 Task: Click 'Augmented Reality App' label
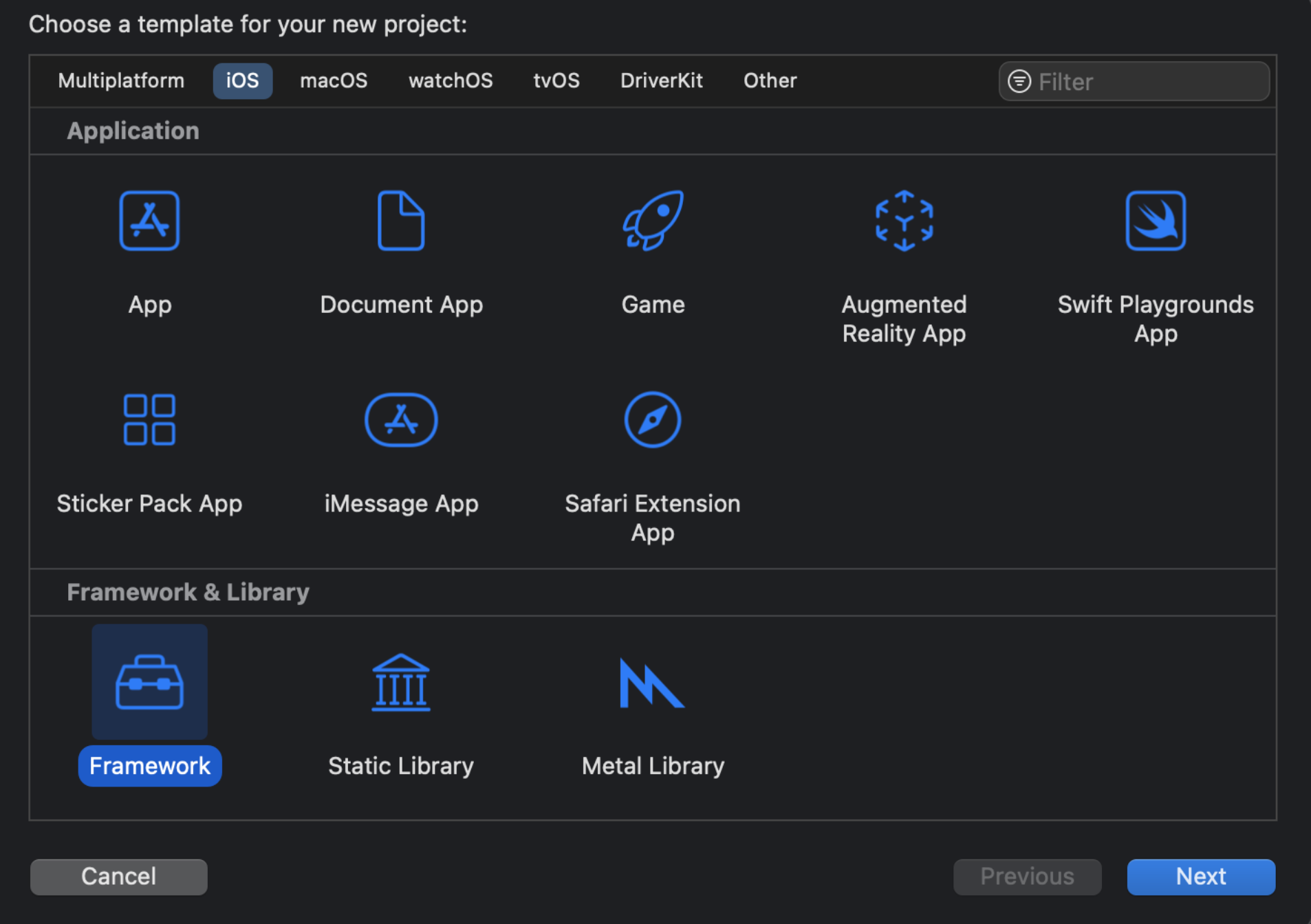[x=904, y=319]
